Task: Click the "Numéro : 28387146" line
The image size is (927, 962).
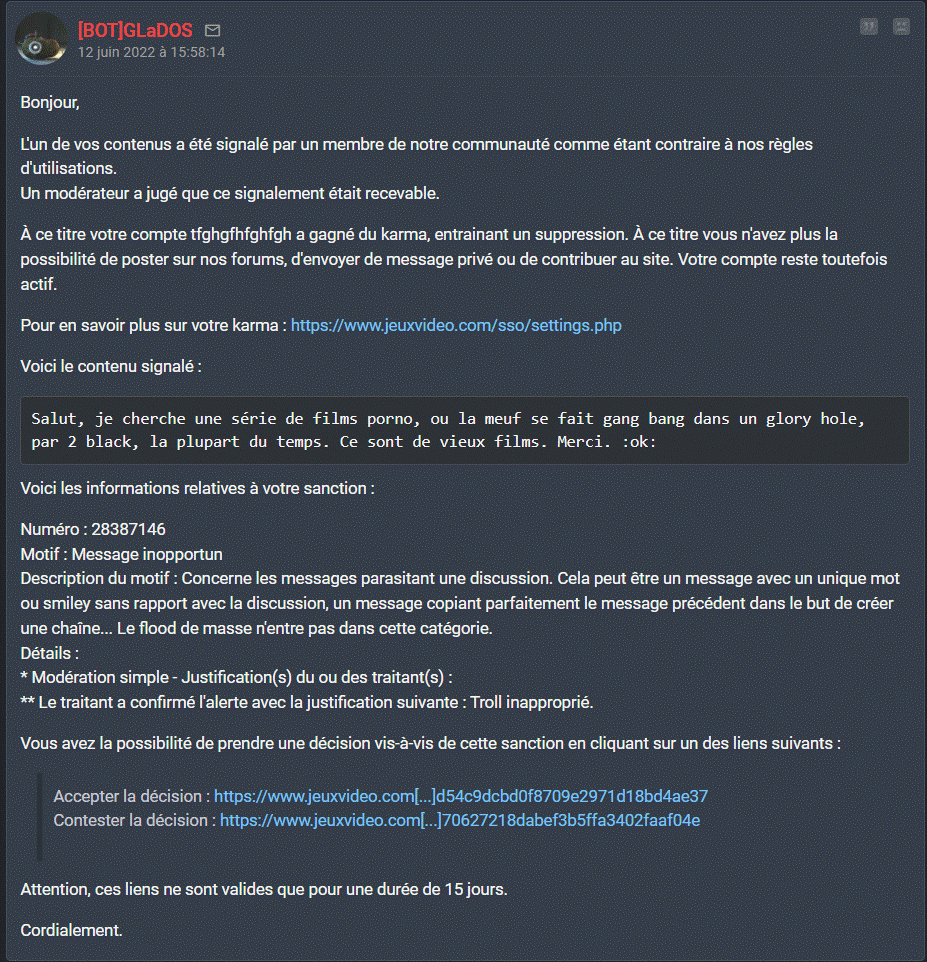Action: 93,528
